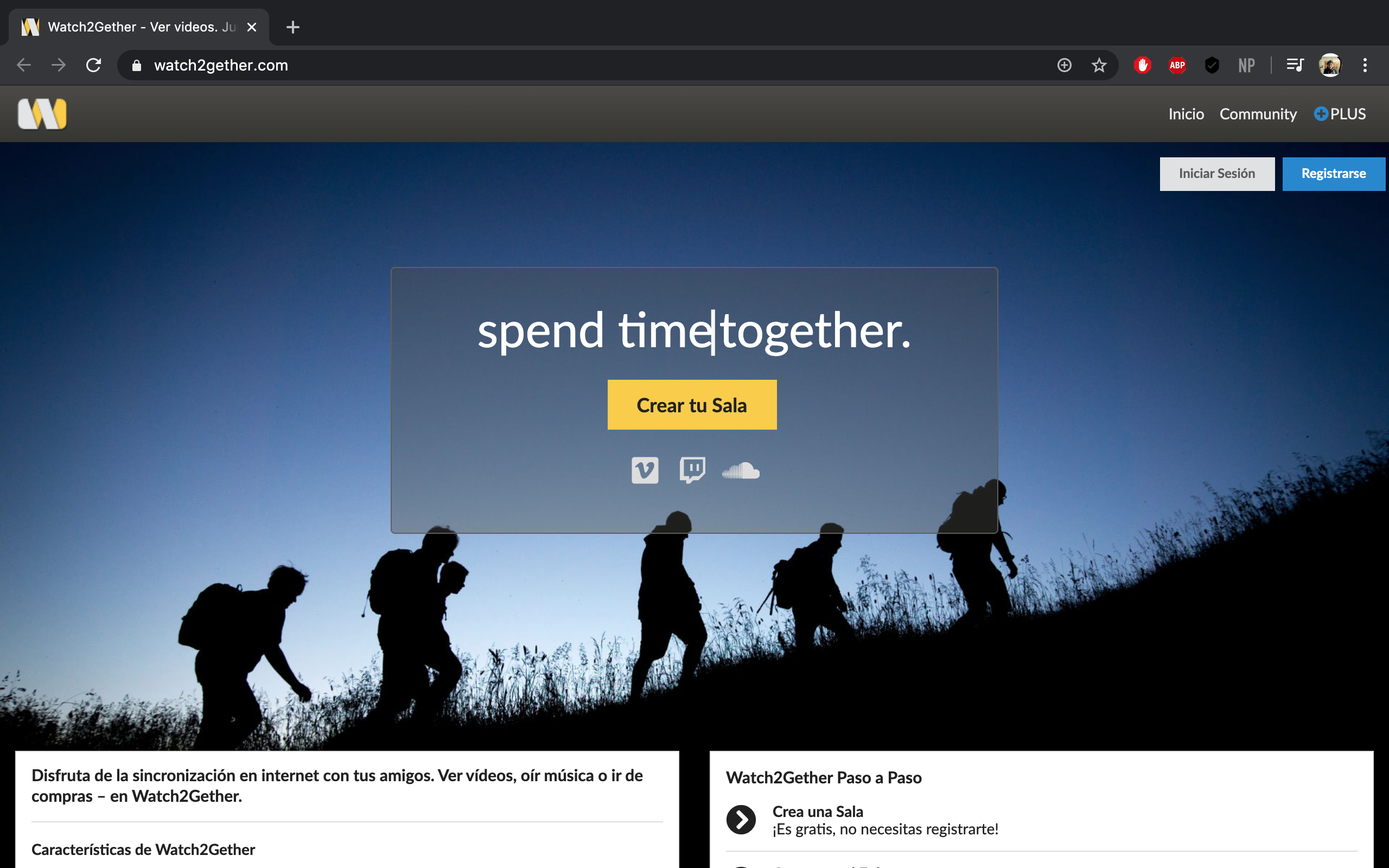Click the arrow beside Crea una Sala
The height and width of the screenshot is (868, 1389).
coord(741,820)
